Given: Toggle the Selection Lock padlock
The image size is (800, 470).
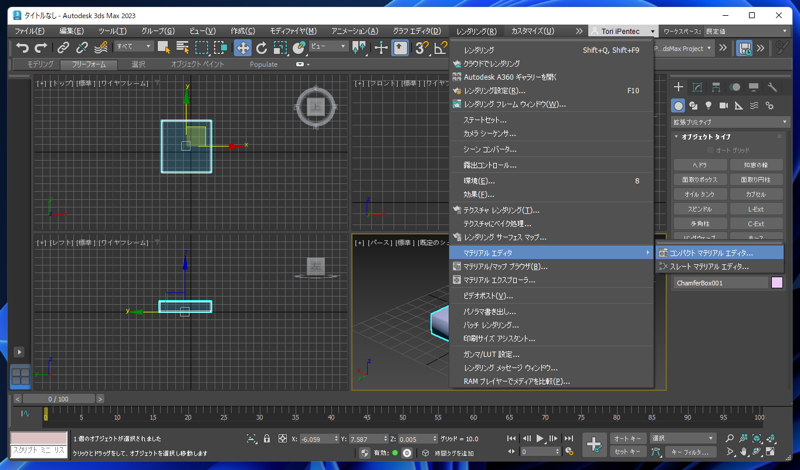Looking at the screenshot, I should (x=267, y=438).
